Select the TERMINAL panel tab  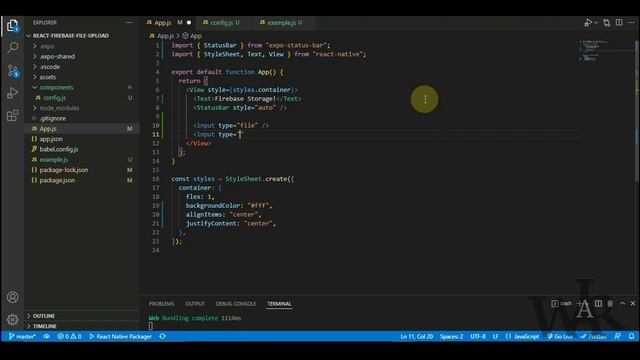pyautogui.click(x=279, y=304)
